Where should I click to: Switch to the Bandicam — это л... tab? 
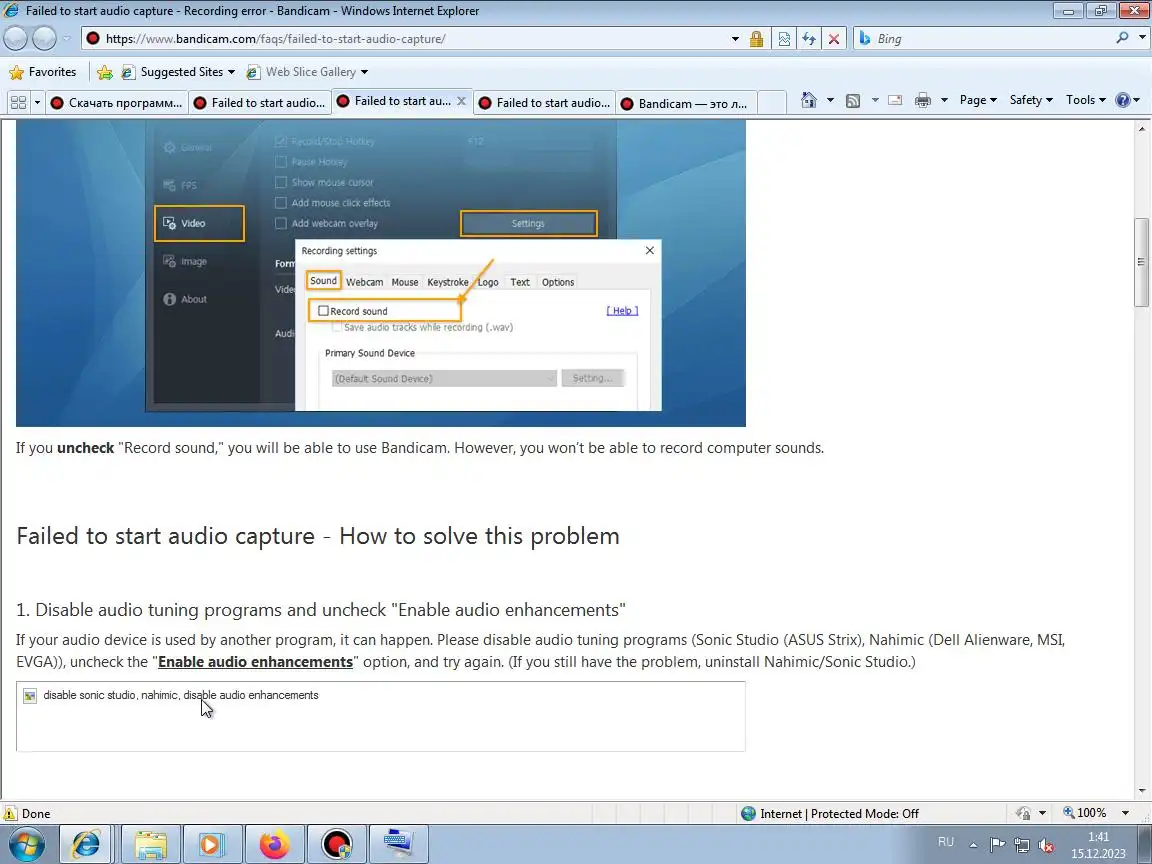click(685, 104)
